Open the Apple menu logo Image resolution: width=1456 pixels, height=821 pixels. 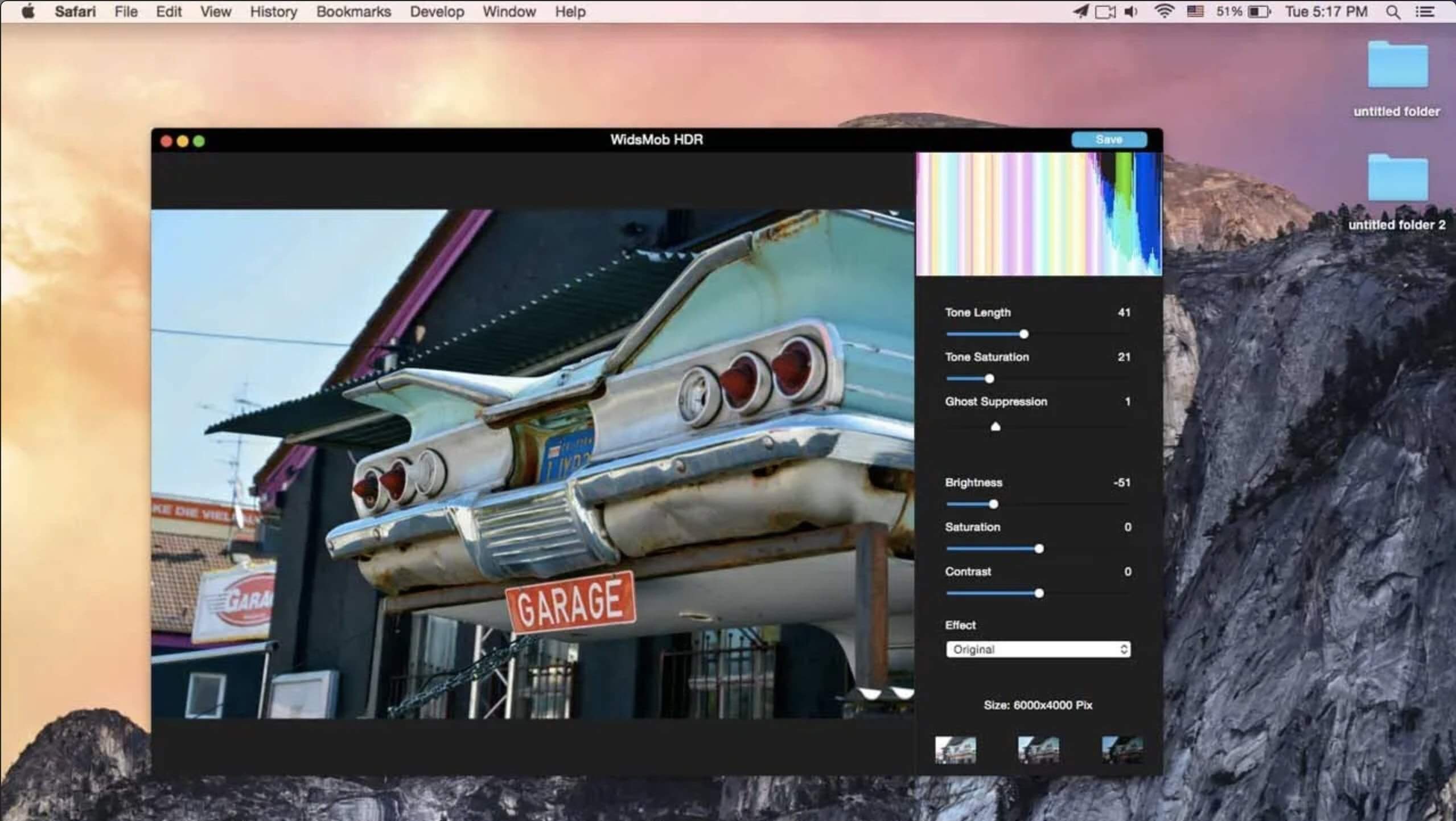[27, 12]
